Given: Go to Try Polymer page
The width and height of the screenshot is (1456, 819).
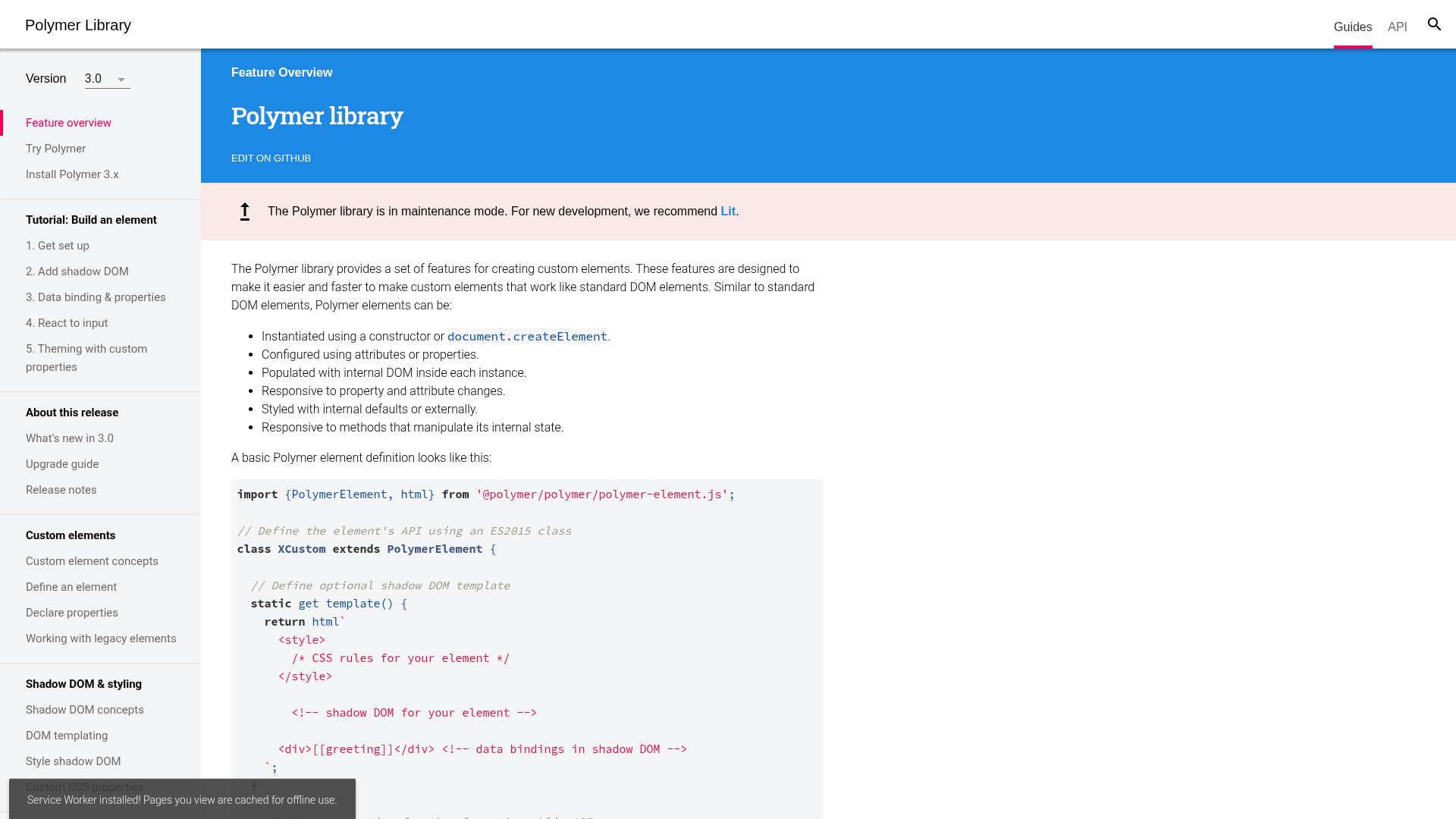Looking at the screenshot, I should click(55, 149).
